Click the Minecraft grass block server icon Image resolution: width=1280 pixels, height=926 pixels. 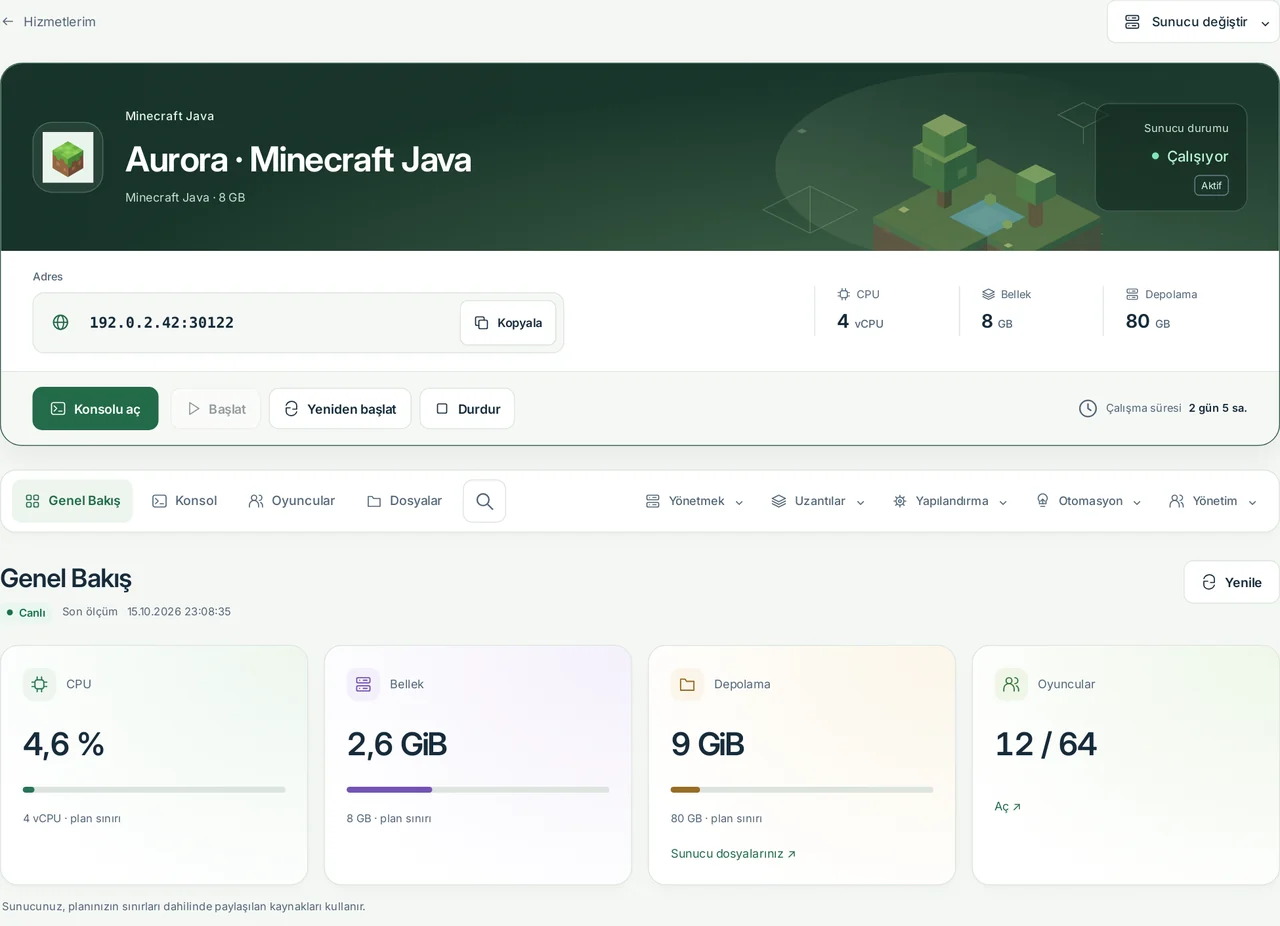[x=68, y=157]
